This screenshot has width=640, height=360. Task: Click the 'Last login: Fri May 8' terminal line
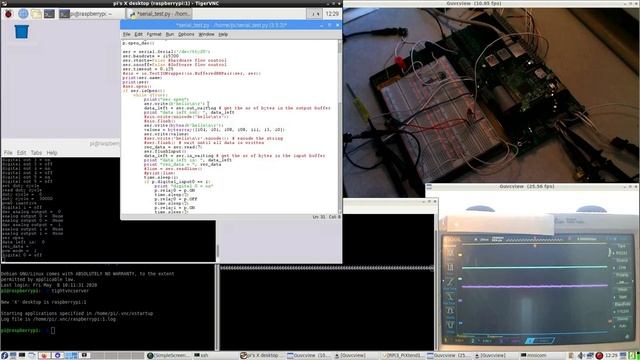point(49,285)
